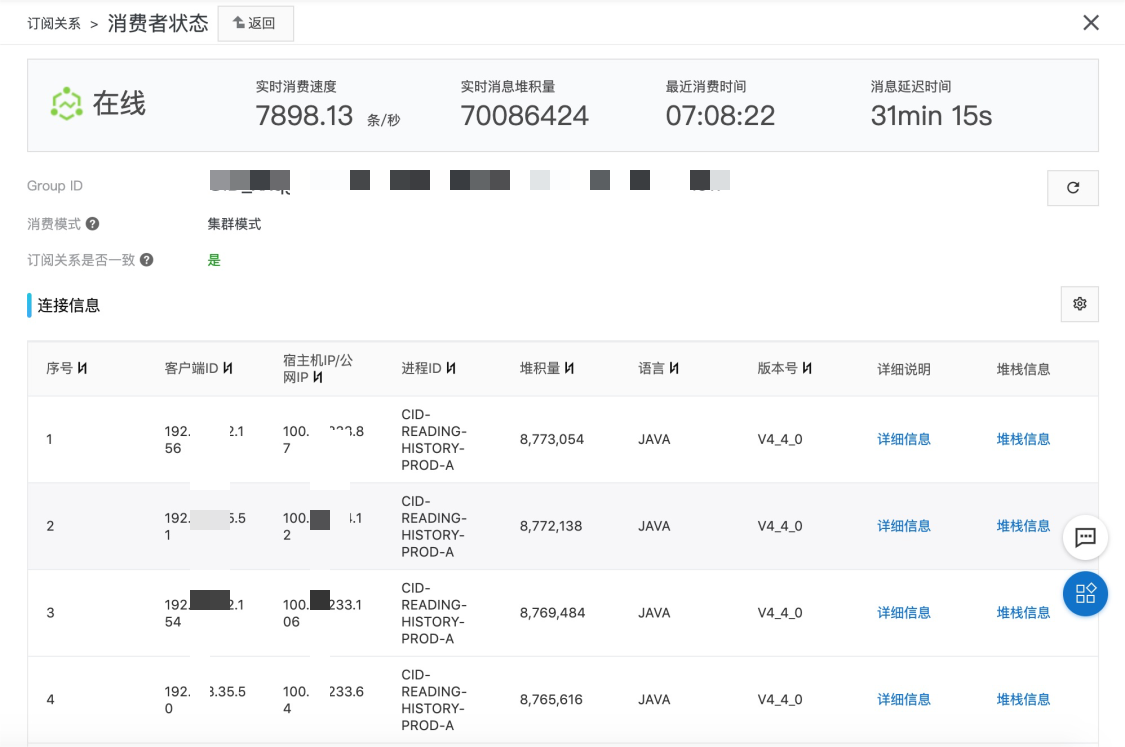The image size is (1125, 747).
Task: Sort by 版本号 column
Action: point(807,368)
